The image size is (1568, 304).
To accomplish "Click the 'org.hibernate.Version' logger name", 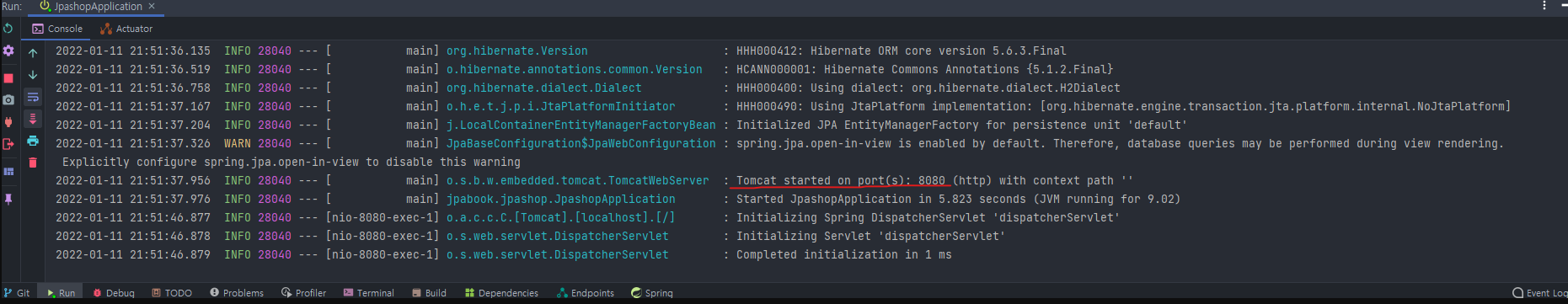I will (x=517, y=51).
